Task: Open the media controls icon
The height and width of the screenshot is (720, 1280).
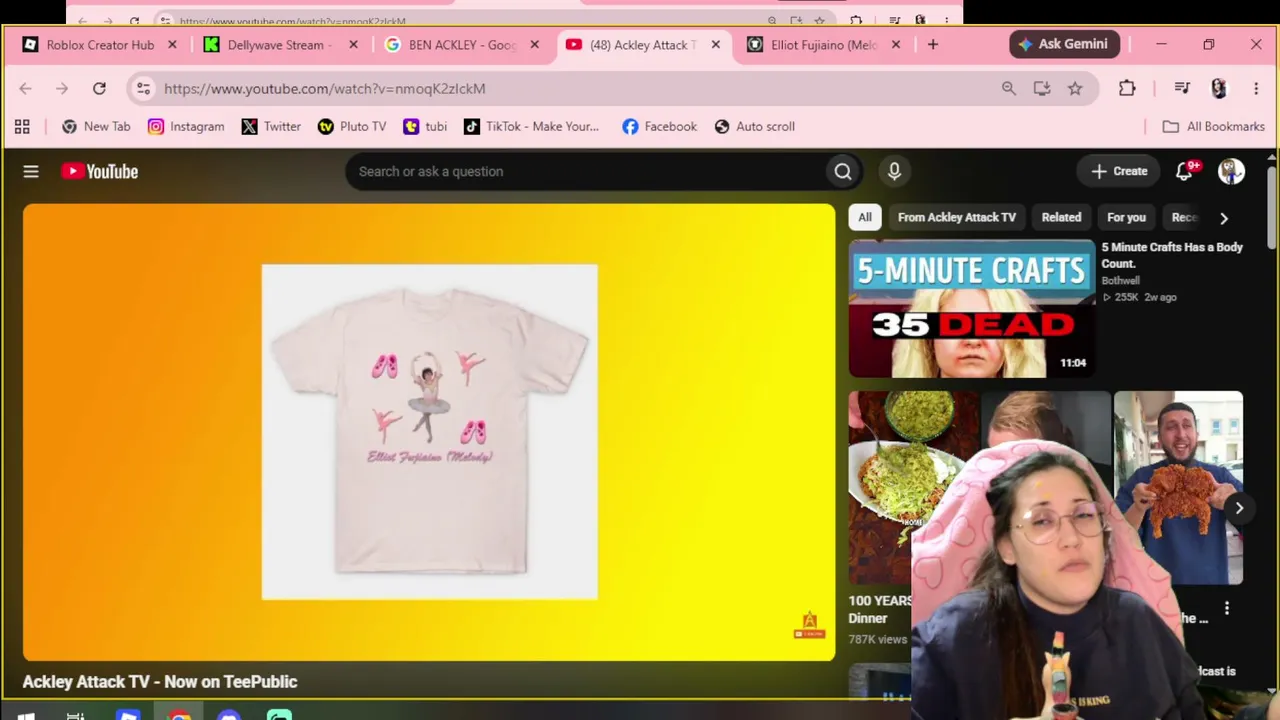Action: [1182, 89]
